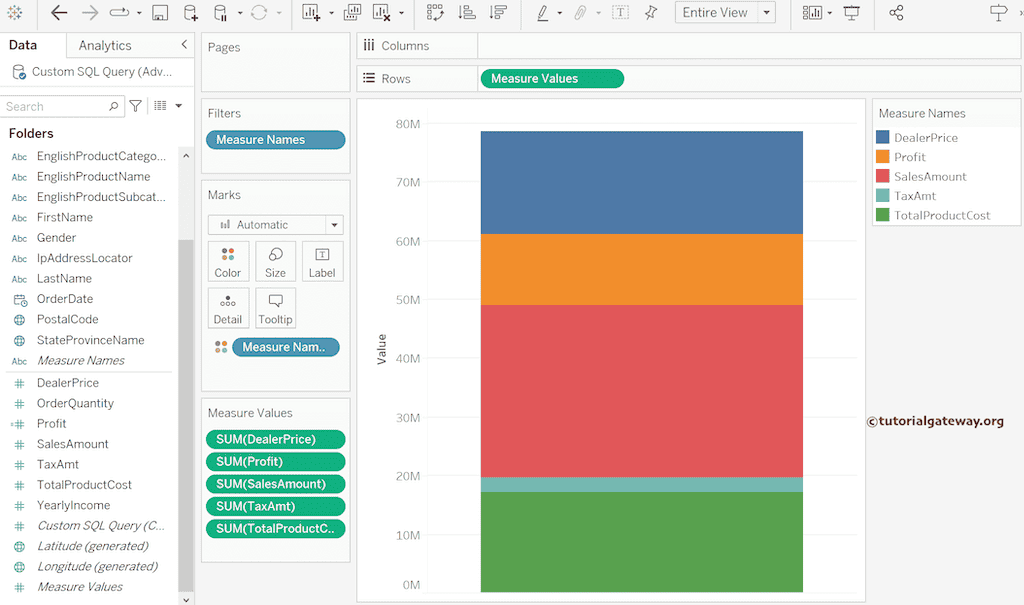Add a new data source from toolbar
The width and height of the screenshot is (1024, 605).
(190, 13)
